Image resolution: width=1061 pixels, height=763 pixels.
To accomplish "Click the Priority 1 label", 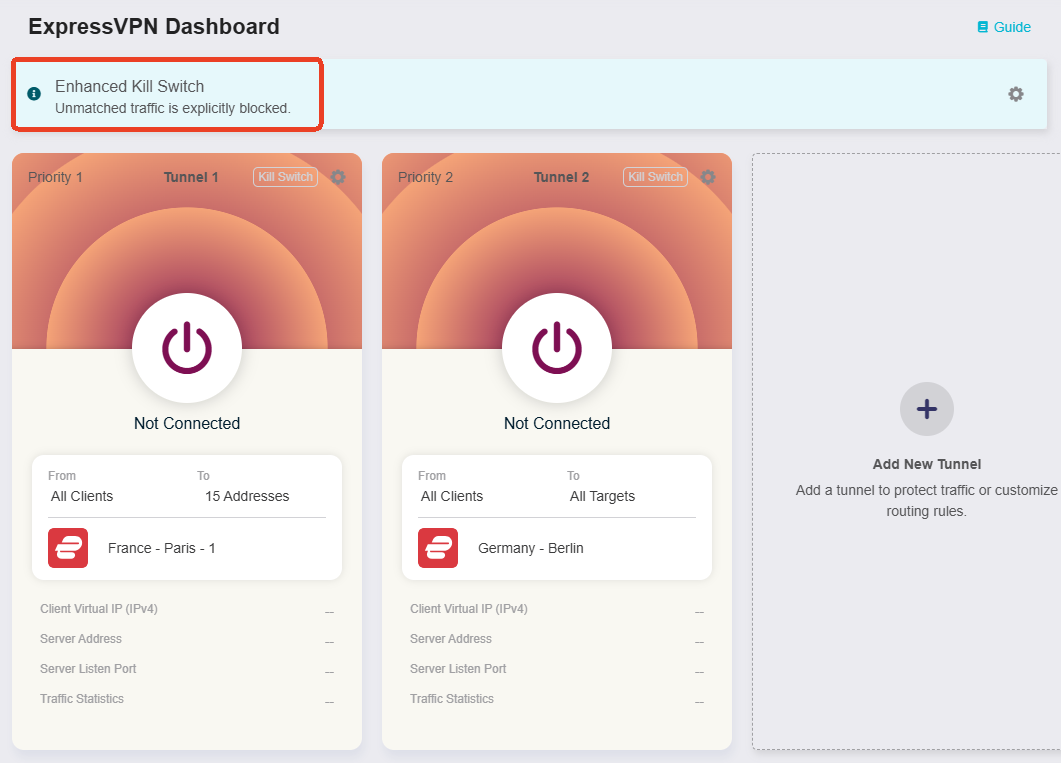I will [x=55, y=177].
